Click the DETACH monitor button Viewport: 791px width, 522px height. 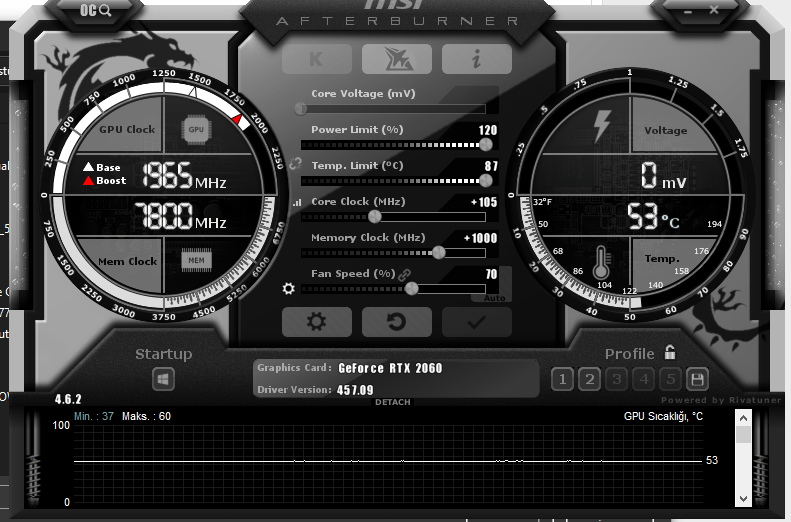392,402
